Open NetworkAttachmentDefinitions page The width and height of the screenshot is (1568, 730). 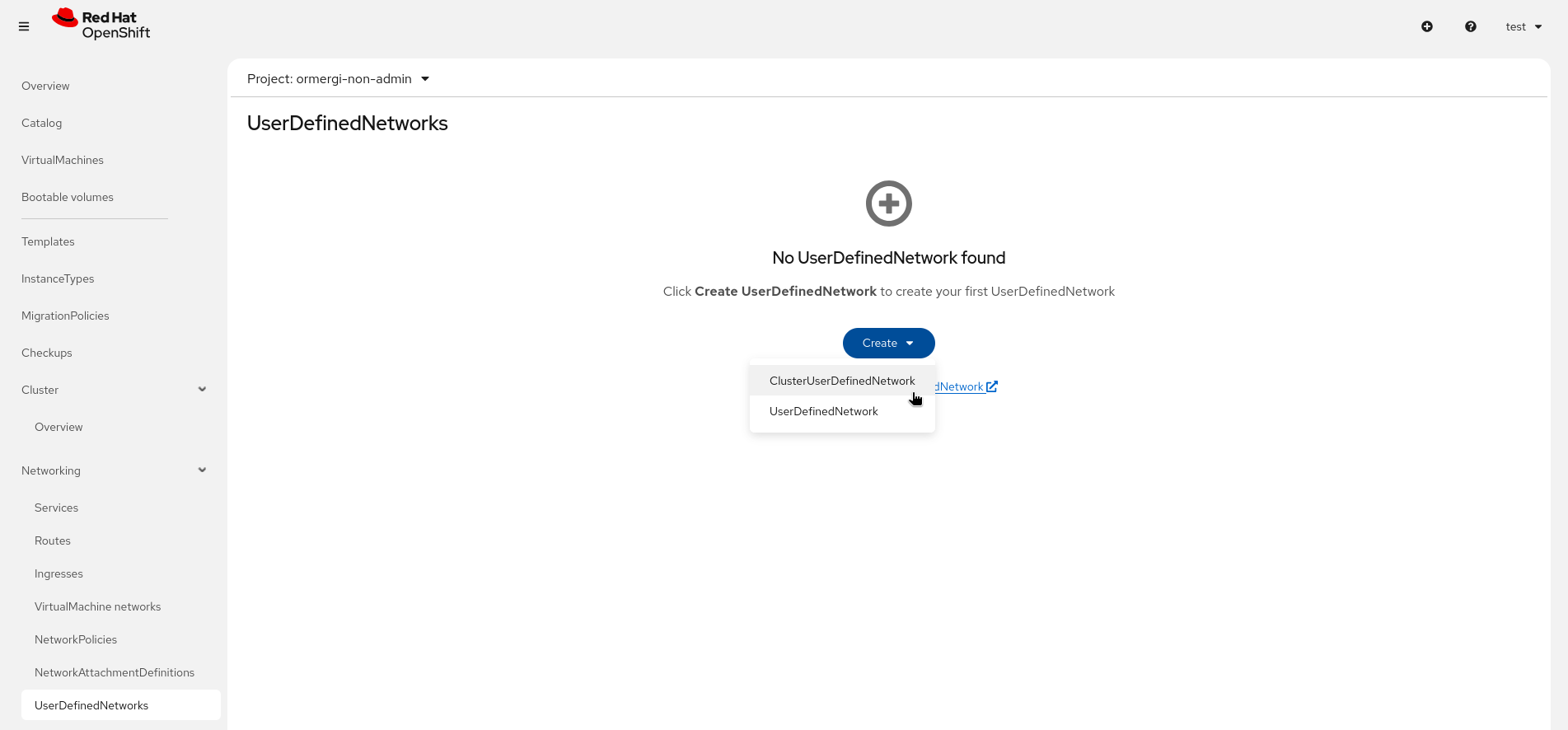[x=115, y=672]
